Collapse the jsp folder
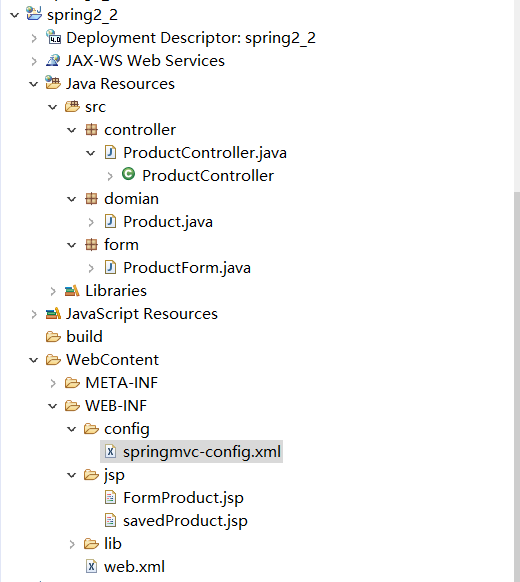This screenshot has height=582, width=520. (72, 475)
